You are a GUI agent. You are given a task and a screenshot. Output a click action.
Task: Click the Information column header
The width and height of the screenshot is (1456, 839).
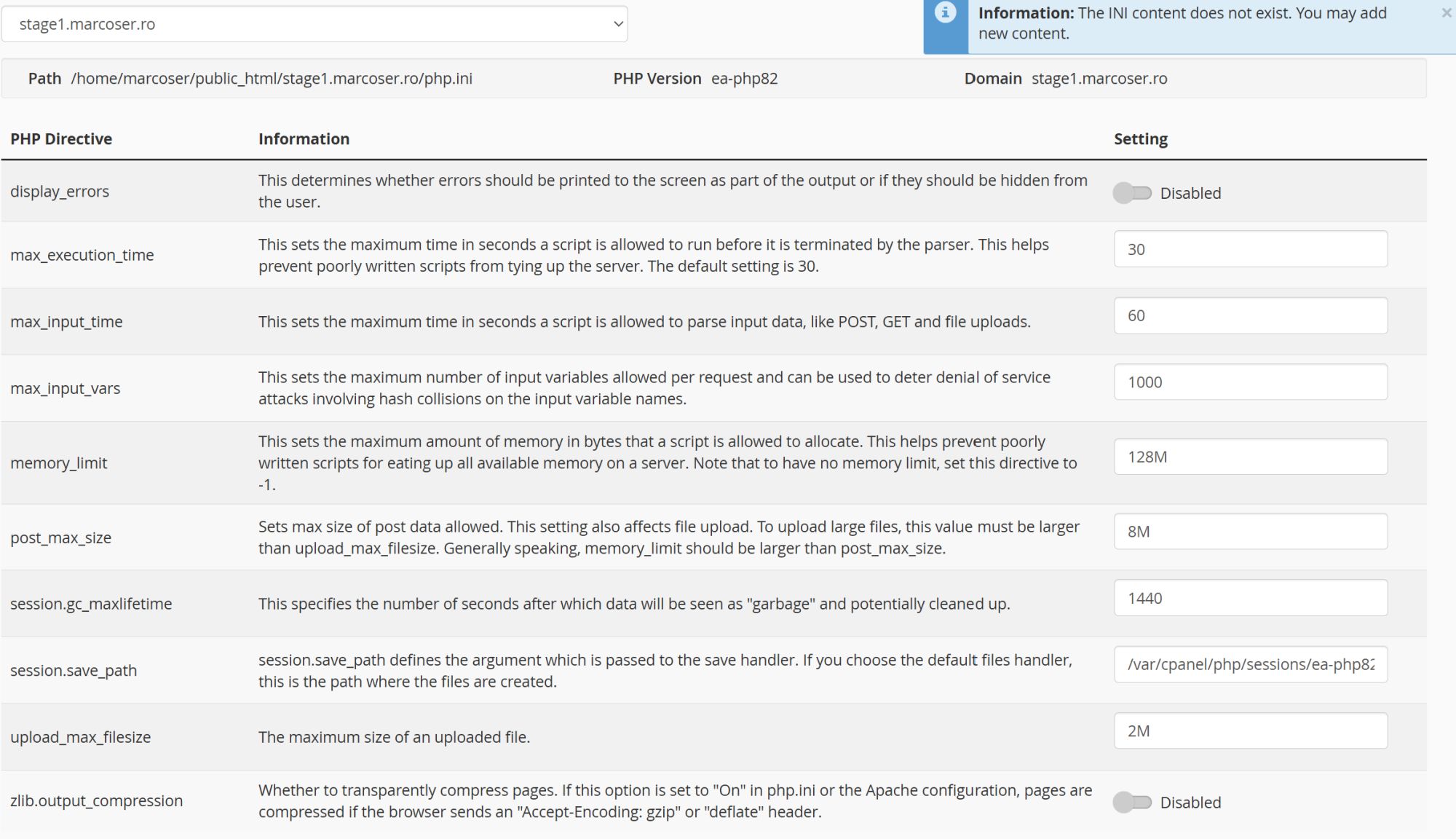[x=304, y=139]
